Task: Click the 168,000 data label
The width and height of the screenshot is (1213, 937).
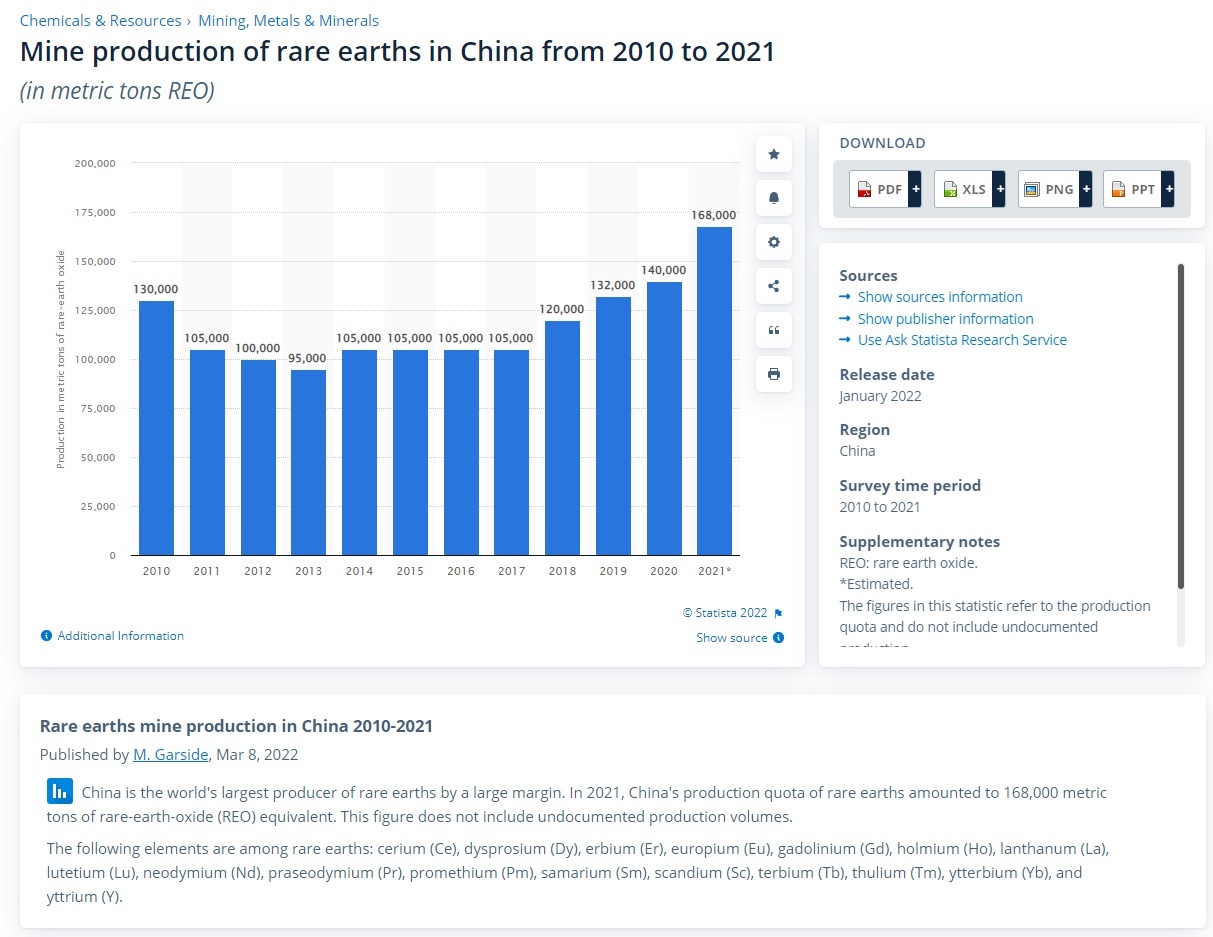Action: pos(714,215)
